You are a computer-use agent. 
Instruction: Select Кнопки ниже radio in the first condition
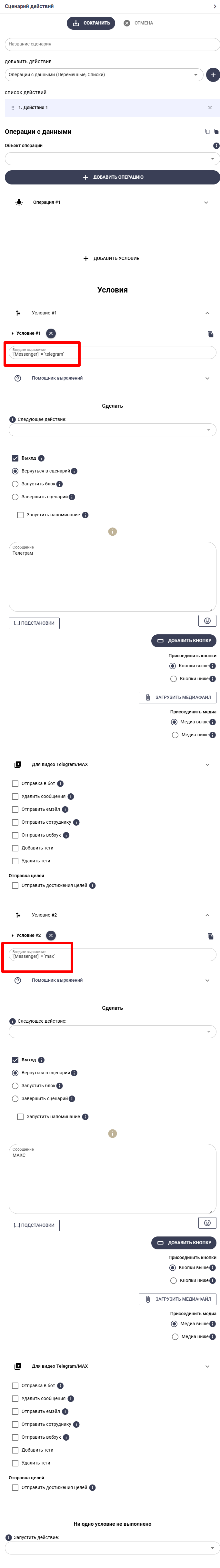pyautogui.click(x=174, y=679)
